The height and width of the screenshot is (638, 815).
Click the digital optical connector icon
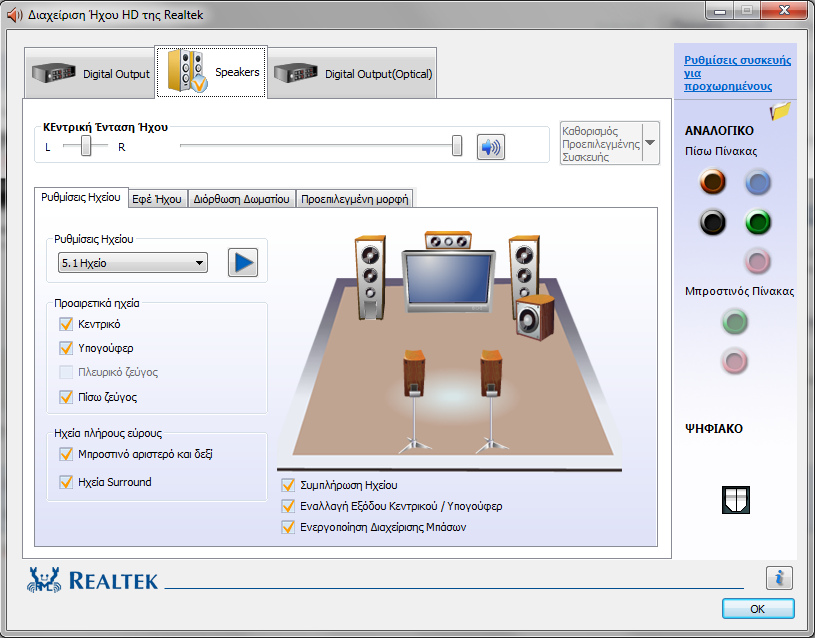tap(735, 500)
